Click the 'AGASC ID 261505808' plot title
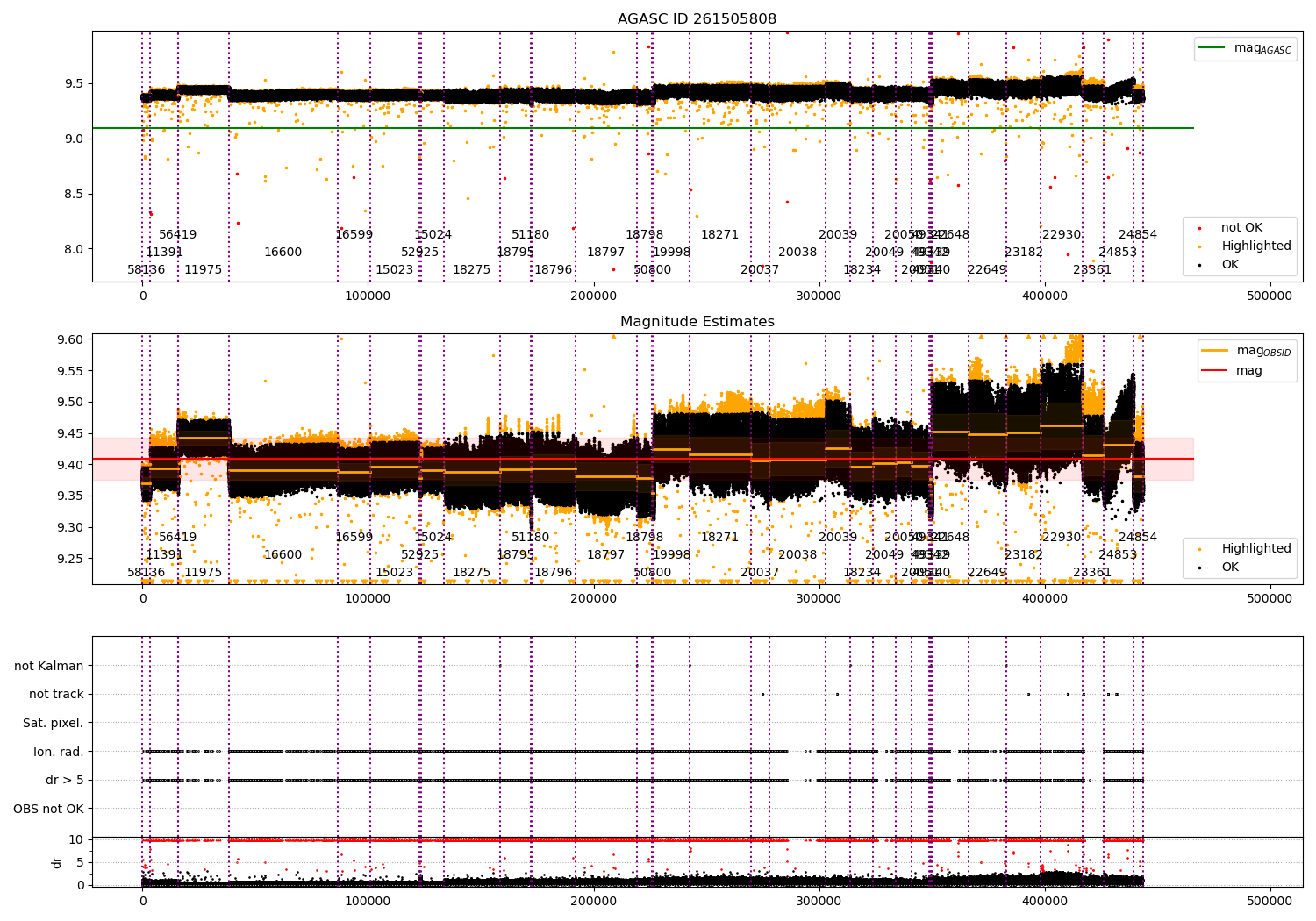The width and height of the screenshot is (1316, 921). tap(697, 19)
